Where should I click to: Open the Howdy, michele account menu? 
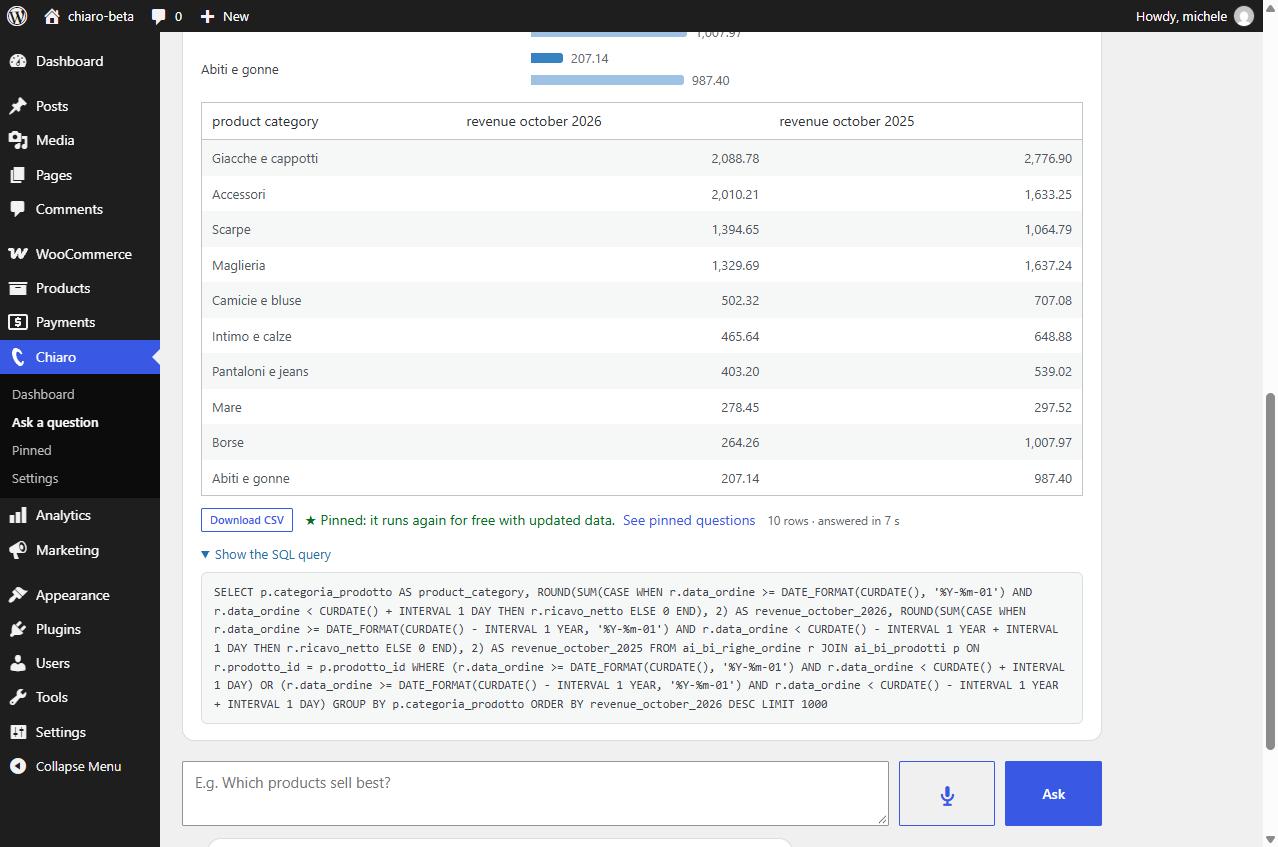[x=1194, y=16]
